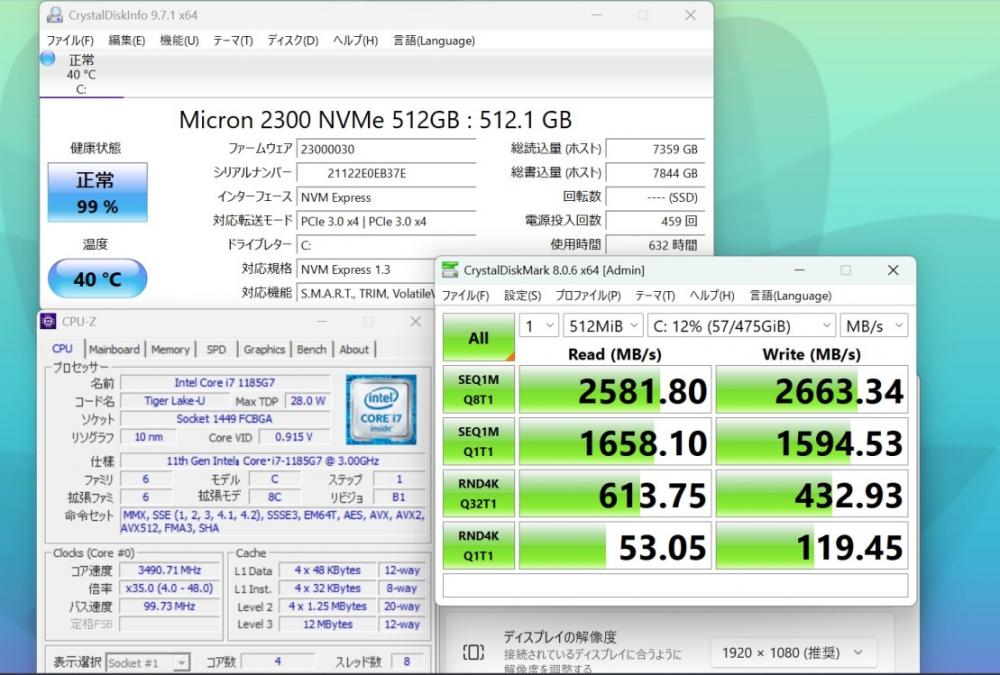Image resolution: width=1000 pixels, height=675 pixels.
Task: Click the display resolution icon in Settings
Action: point(473,652)
